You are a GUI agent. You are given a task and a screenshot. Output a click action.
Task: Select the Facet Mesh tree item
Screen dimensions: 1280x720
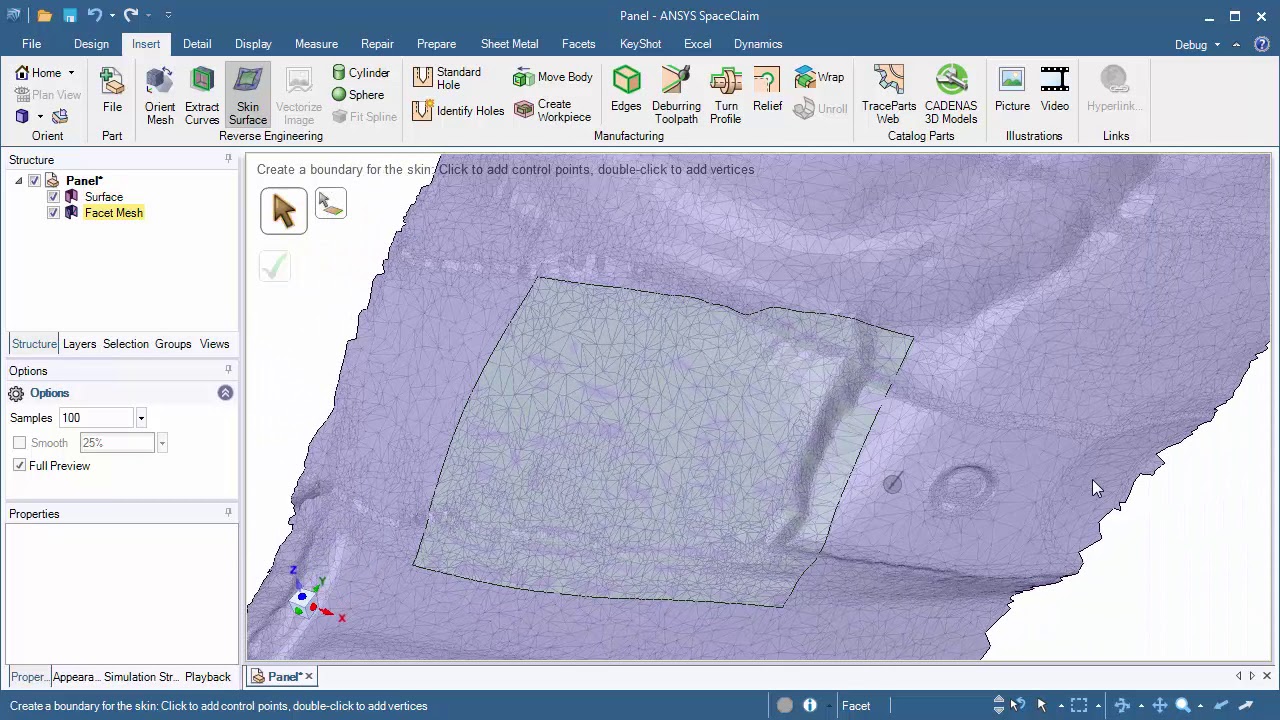(x=114, y=213)
